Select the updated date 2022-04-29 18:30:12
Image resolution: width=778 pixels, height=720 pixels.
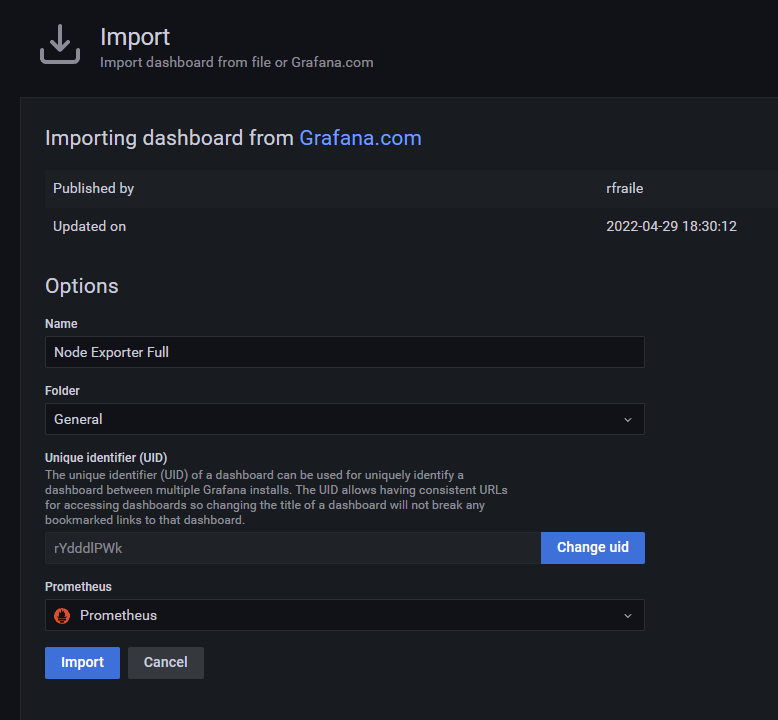click(671, 226)
